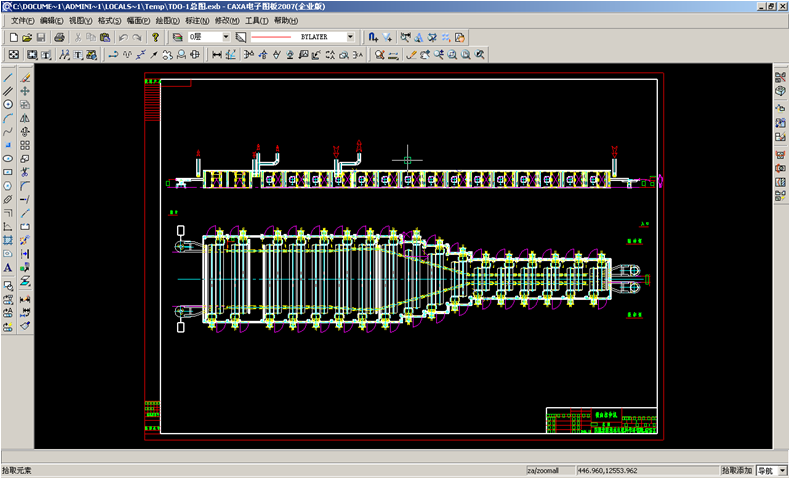Image resolution: width=790 pixels, height=479 pixels.
Task: Click the 拾取添加 status button
Action: 737,470
